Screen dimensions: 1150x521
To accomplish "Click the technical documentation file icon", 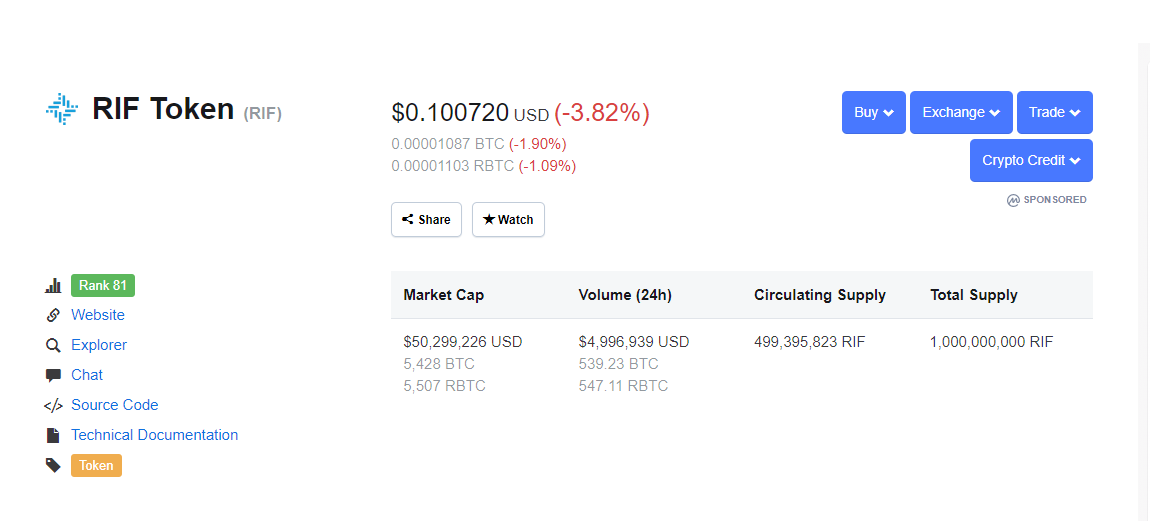I will pyautogui.click(x=53, y=435).
